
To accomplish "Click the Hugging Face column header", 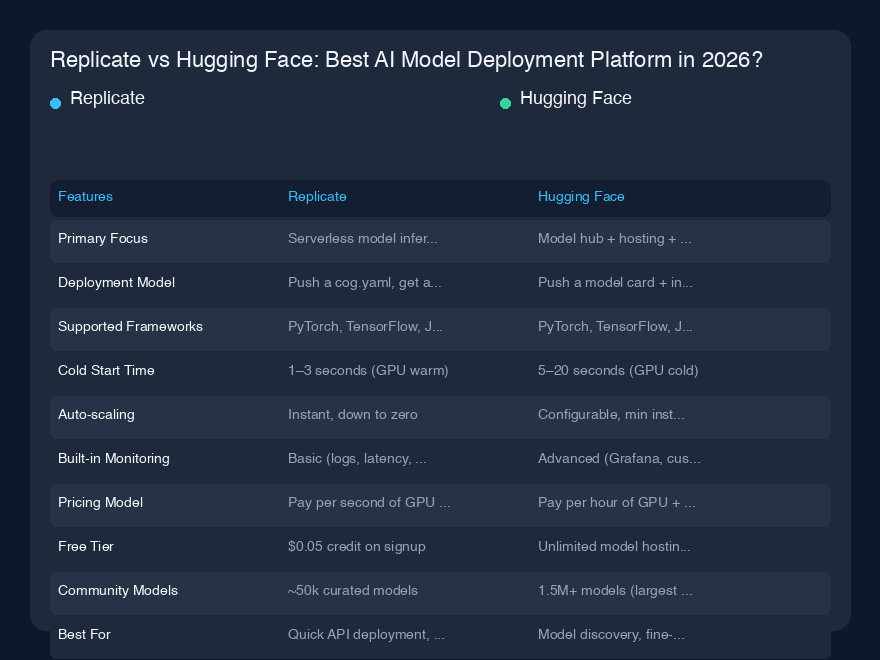I will tap(581, 196).
